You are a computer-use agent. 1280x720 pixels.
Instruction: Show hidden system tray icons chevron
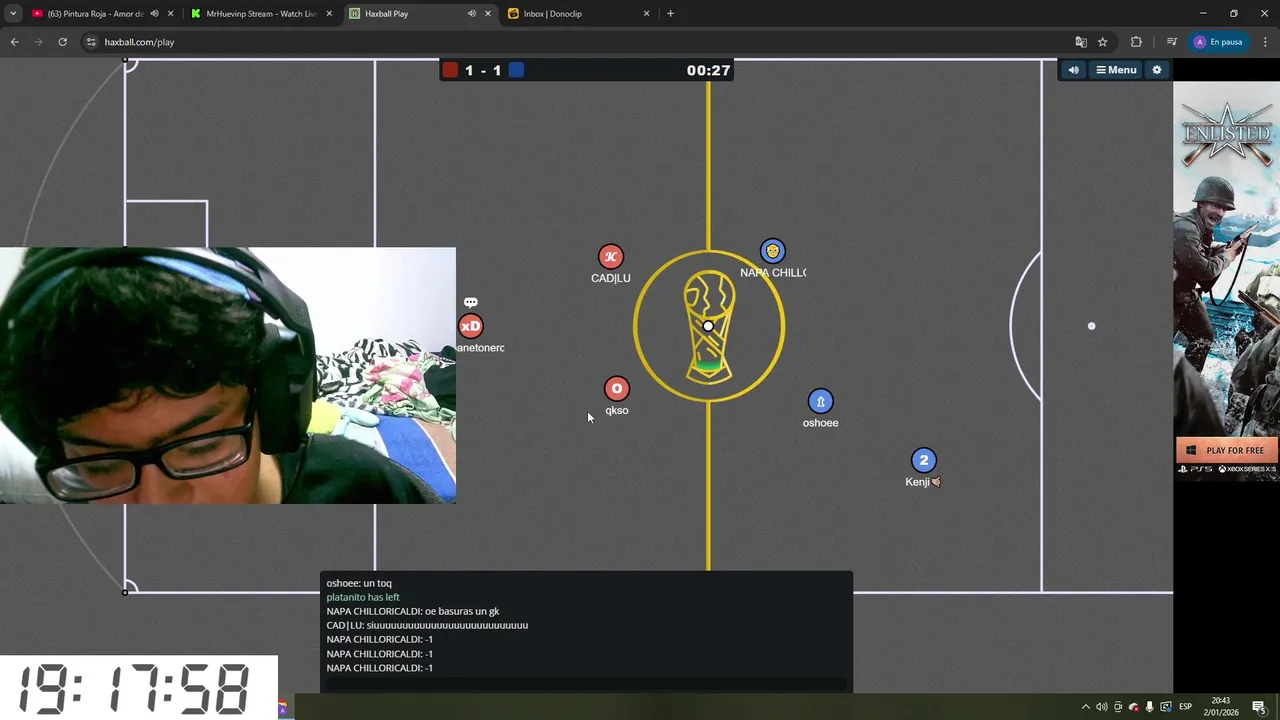[x=1086, y=707]
